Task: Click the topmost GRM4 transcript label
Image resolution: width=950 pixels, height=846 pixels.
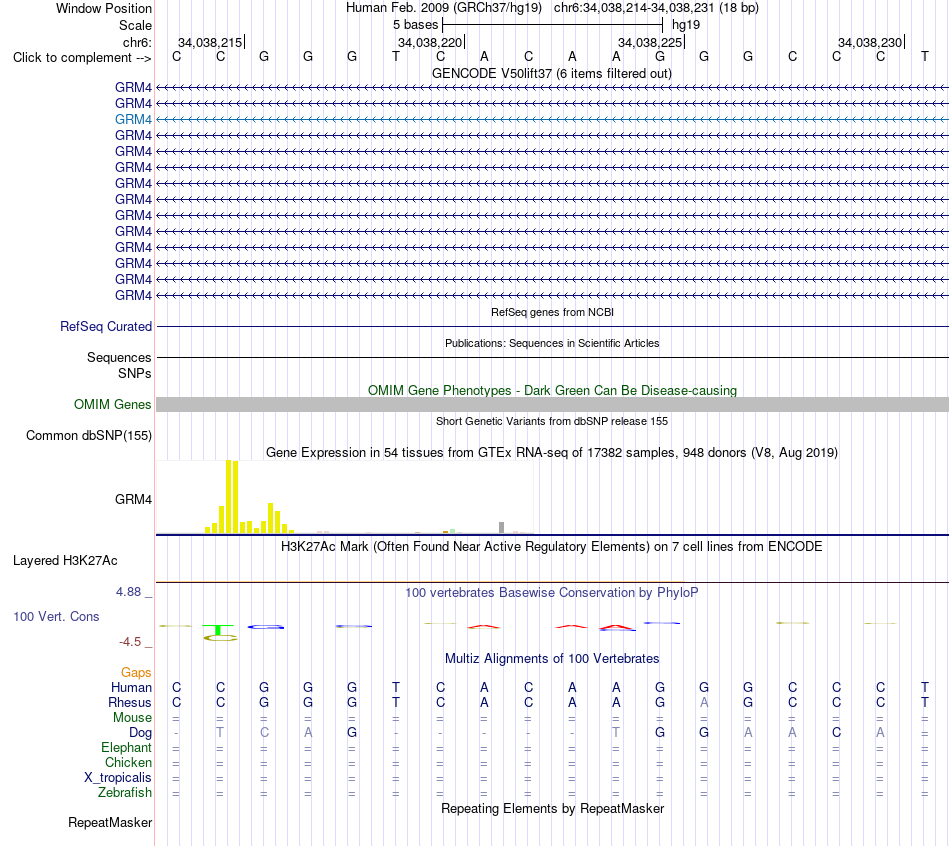Action: click(133, 87)
